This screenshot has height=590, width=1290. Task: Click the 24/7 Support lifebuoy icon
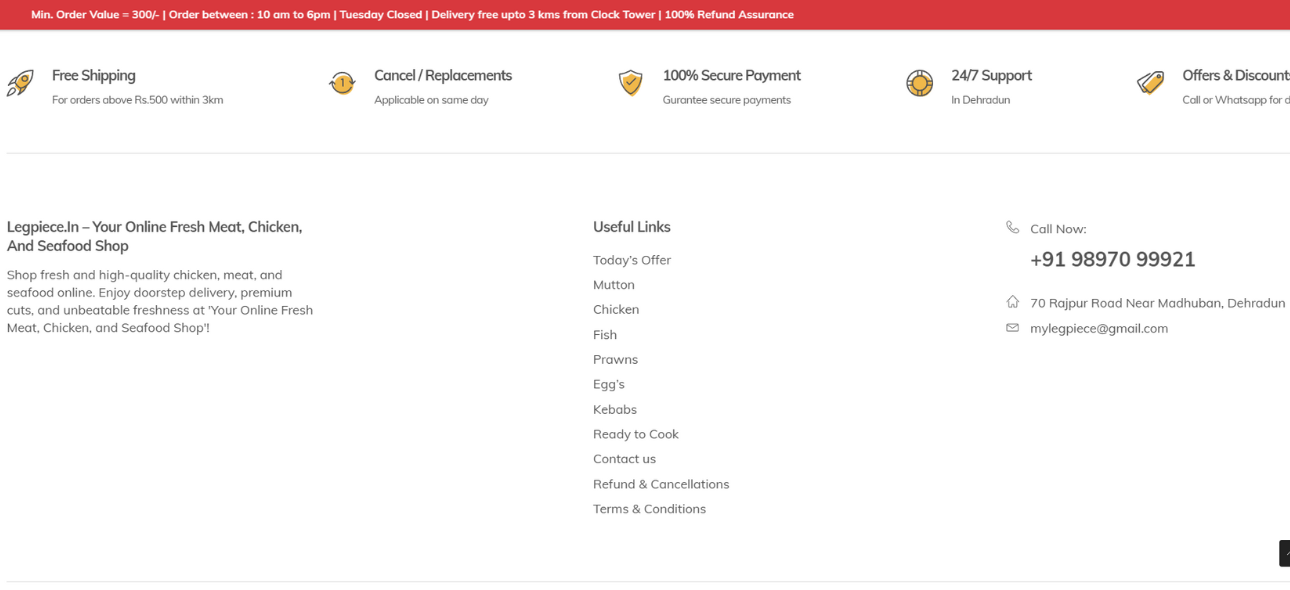click(919, 84)
